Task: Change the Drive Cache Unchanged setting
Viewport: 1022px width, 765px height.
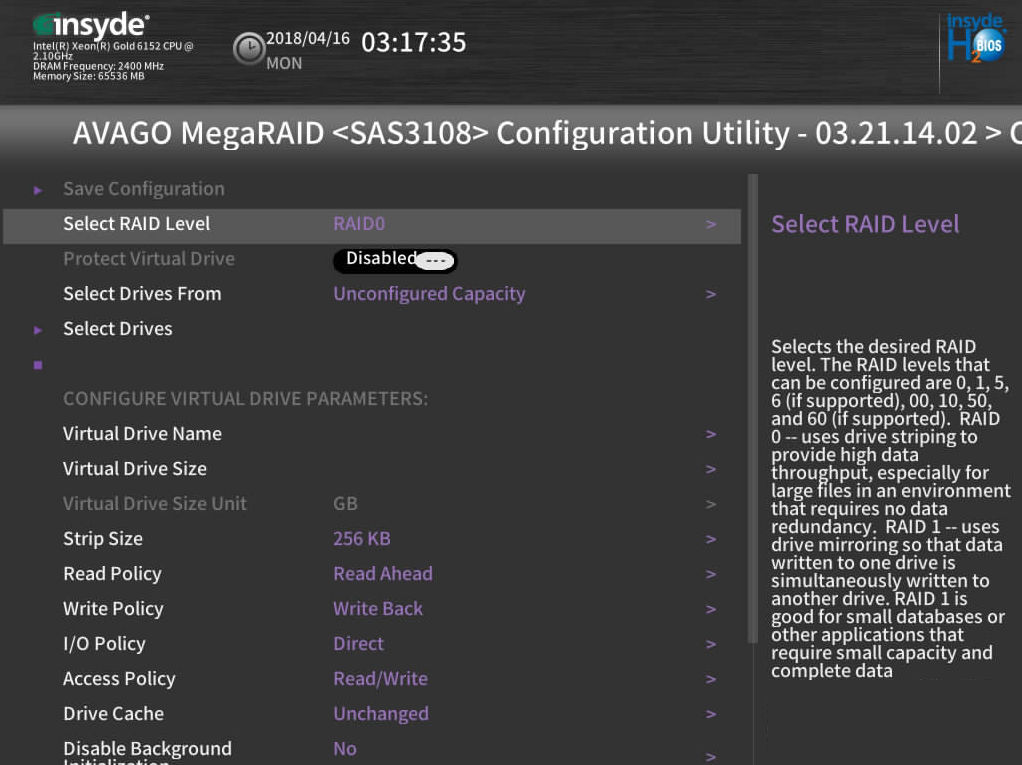Action: [x=380, y=714]
